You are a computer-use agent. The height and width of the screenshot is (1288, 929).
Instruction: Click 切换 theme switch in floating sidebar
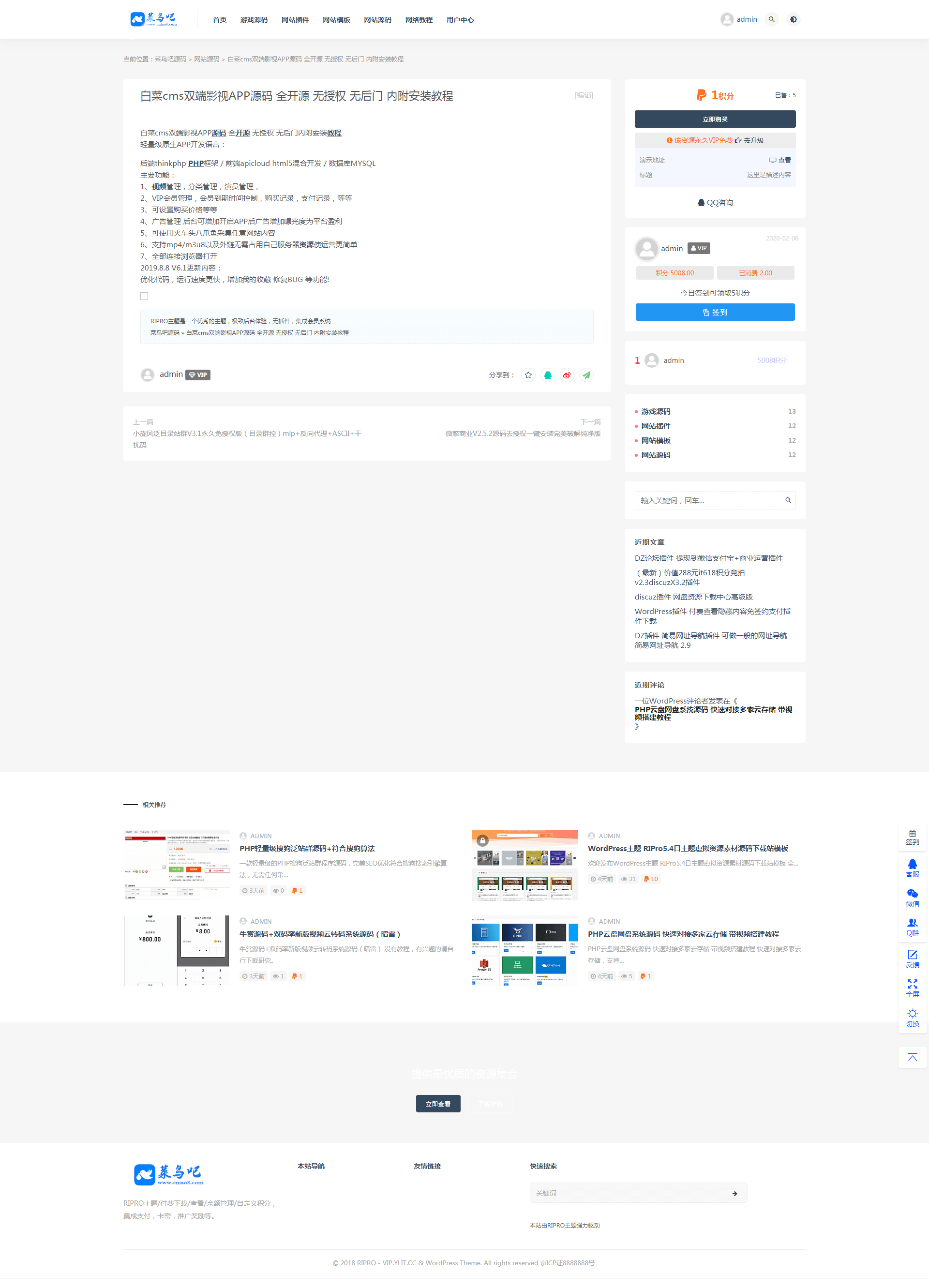912,1018
